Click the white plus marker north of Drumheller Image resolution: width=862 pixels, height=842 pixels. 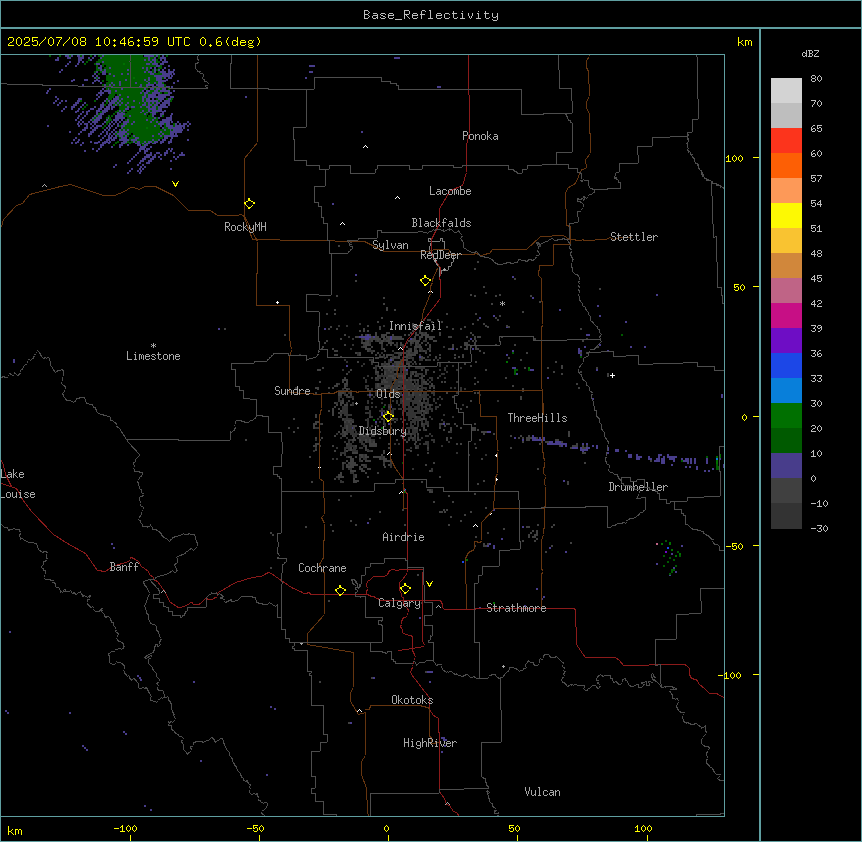point(612,375)
